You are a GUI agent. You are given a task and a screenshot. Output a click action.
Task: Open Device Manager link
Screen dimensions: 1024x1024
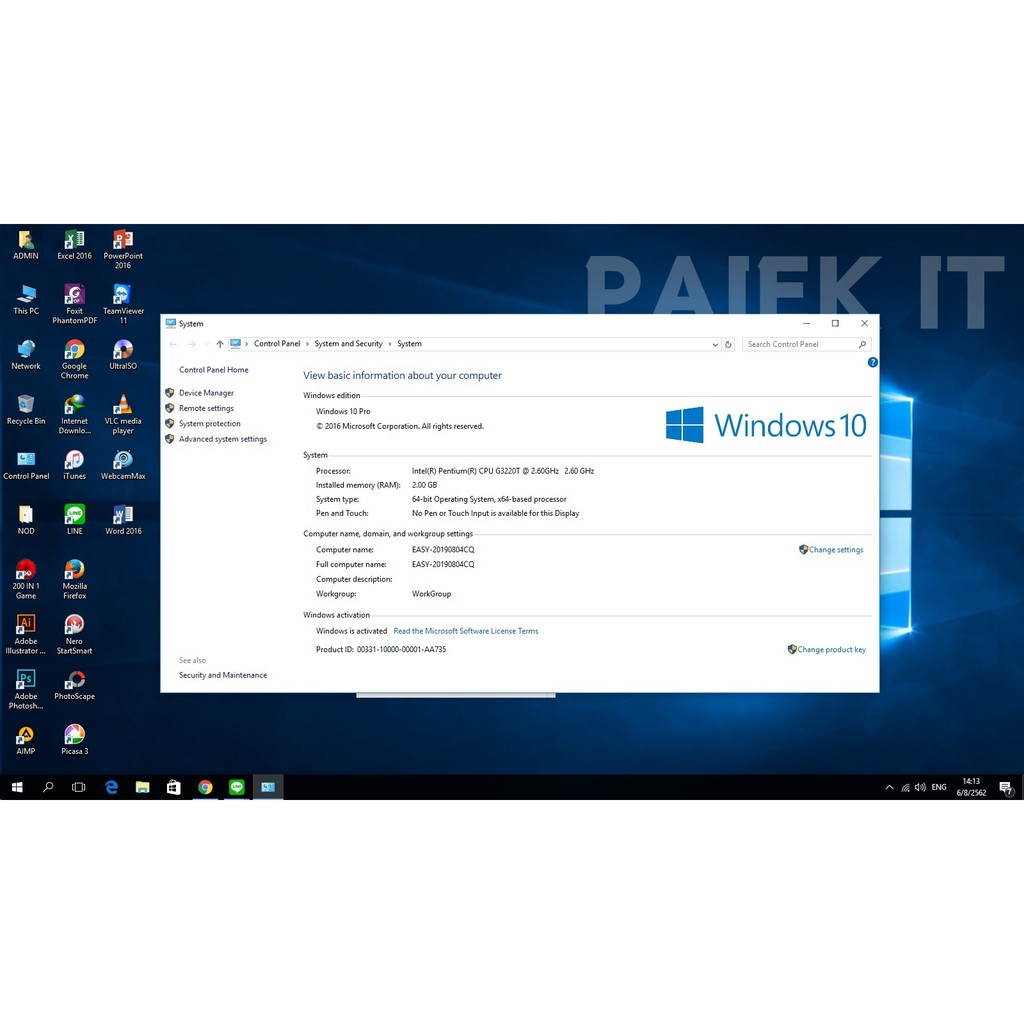(x=206, y=393)
